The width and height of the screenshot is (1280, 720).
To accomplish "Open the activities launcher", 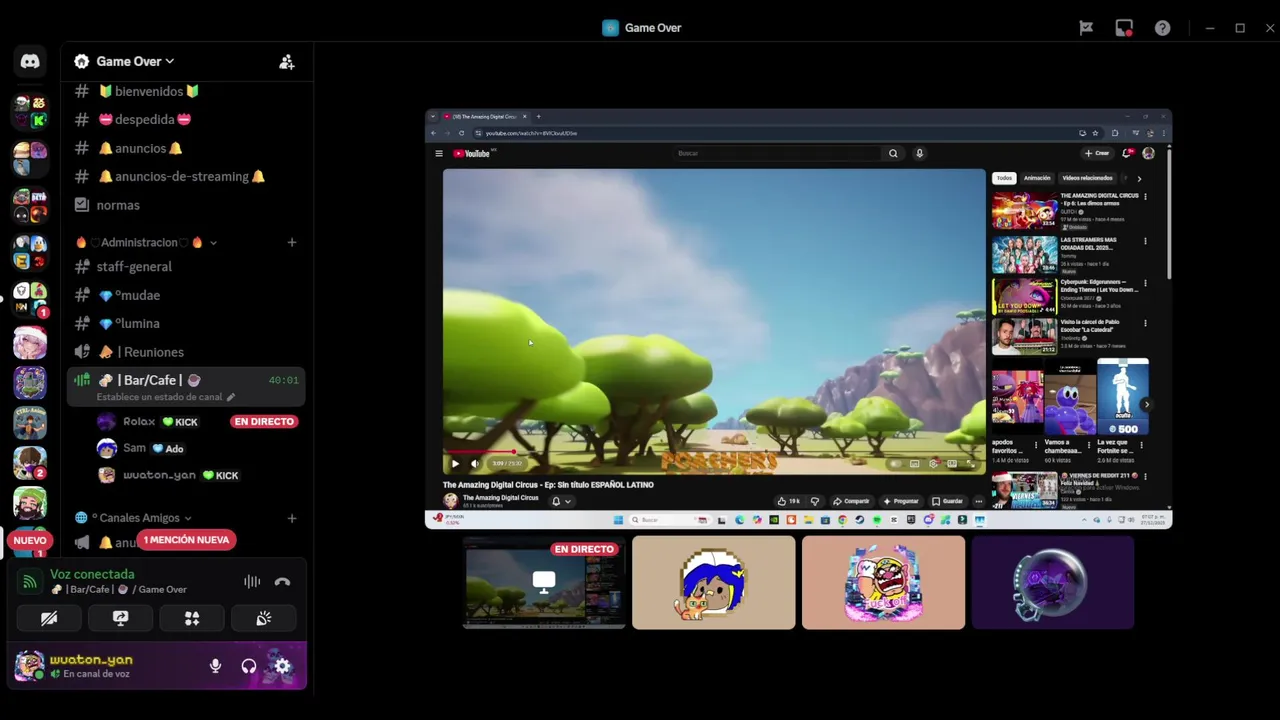I will [192, 619].
